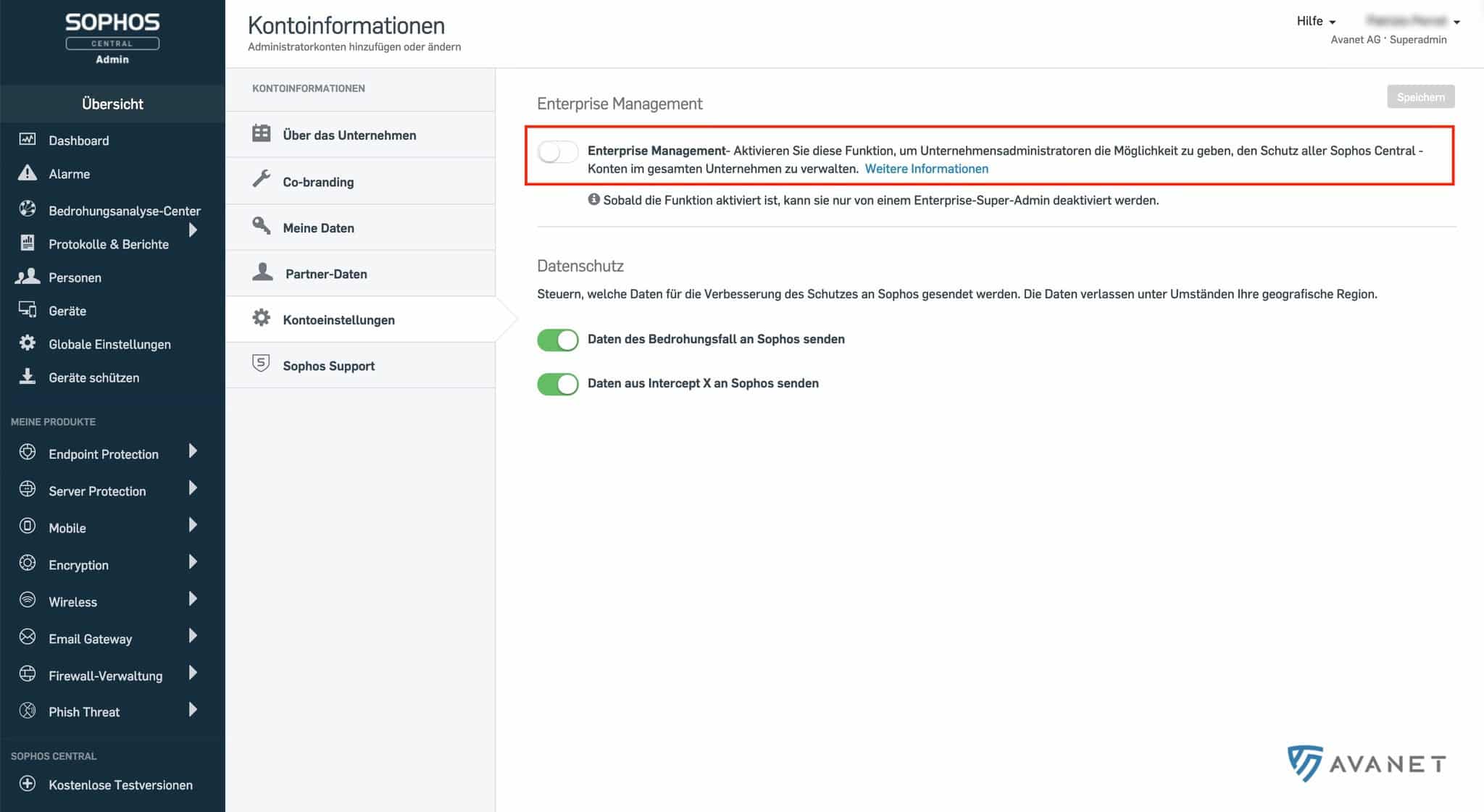The image size is (1484, 812).
Task: Click the Encryption product icon
Action: coord(28,563)
